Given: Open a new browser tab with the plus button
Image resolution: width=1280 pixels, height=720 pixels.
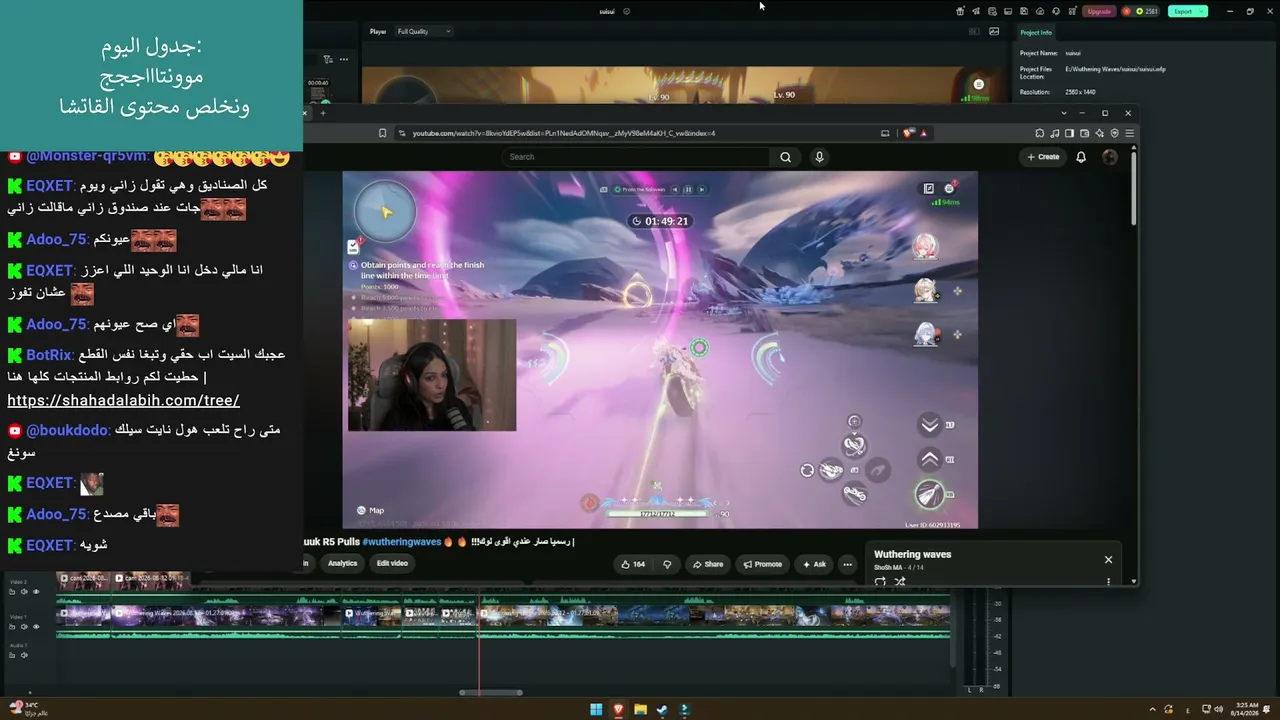Looking at the screenshot, I should 323,113.
